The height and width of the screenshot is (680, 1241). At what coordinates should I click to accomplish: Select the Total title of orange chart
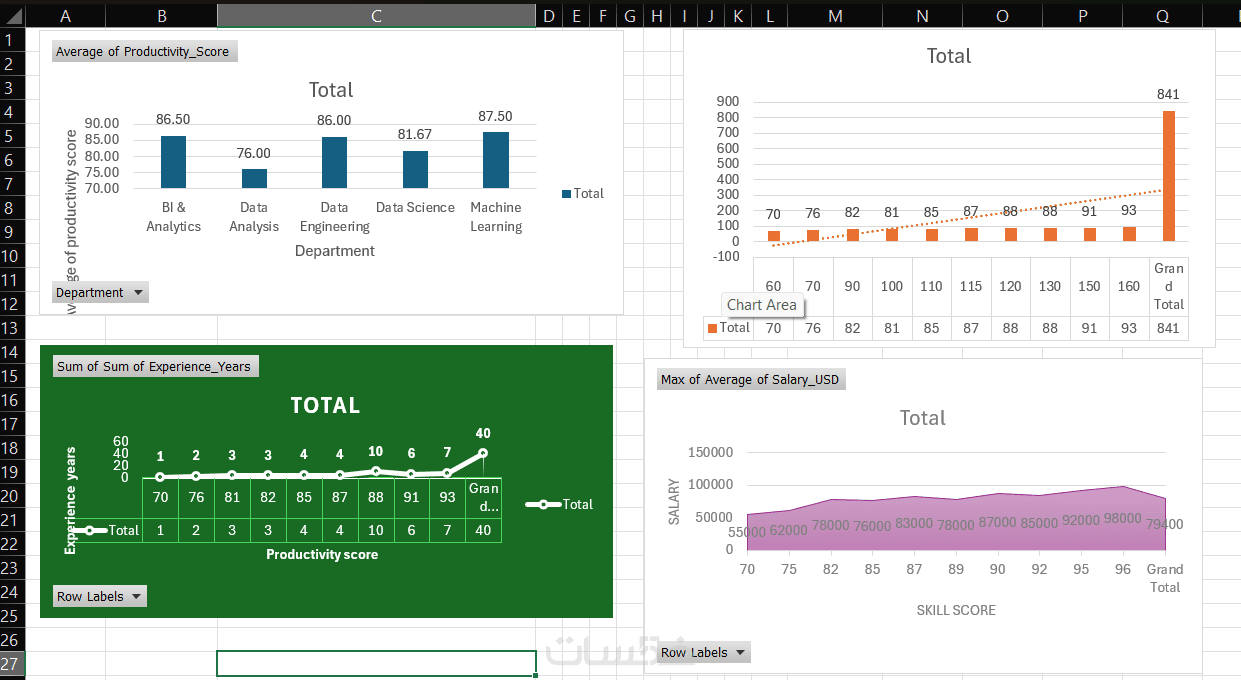[949, 56]
